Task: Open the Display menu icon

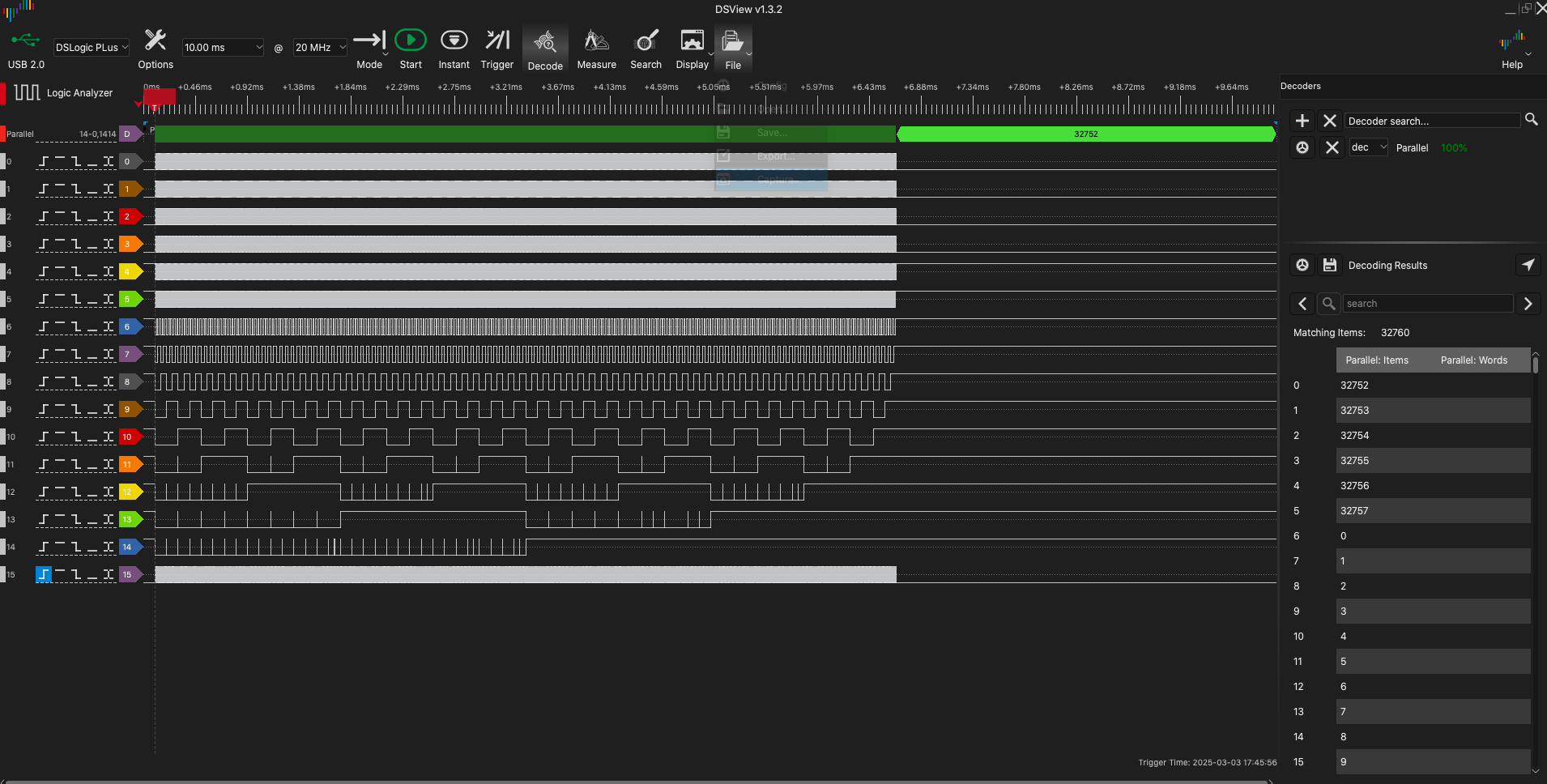Action: point(693,40)
